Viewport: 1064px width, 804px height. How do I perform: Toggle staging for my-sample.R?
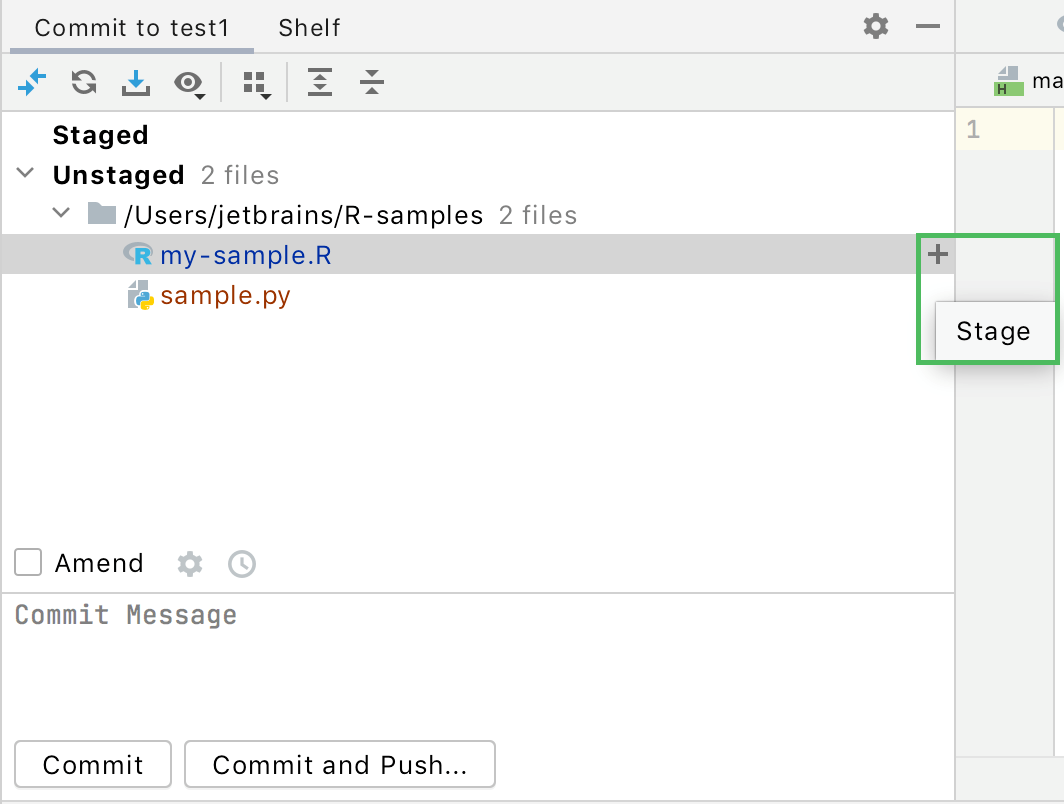coord(936,255)
